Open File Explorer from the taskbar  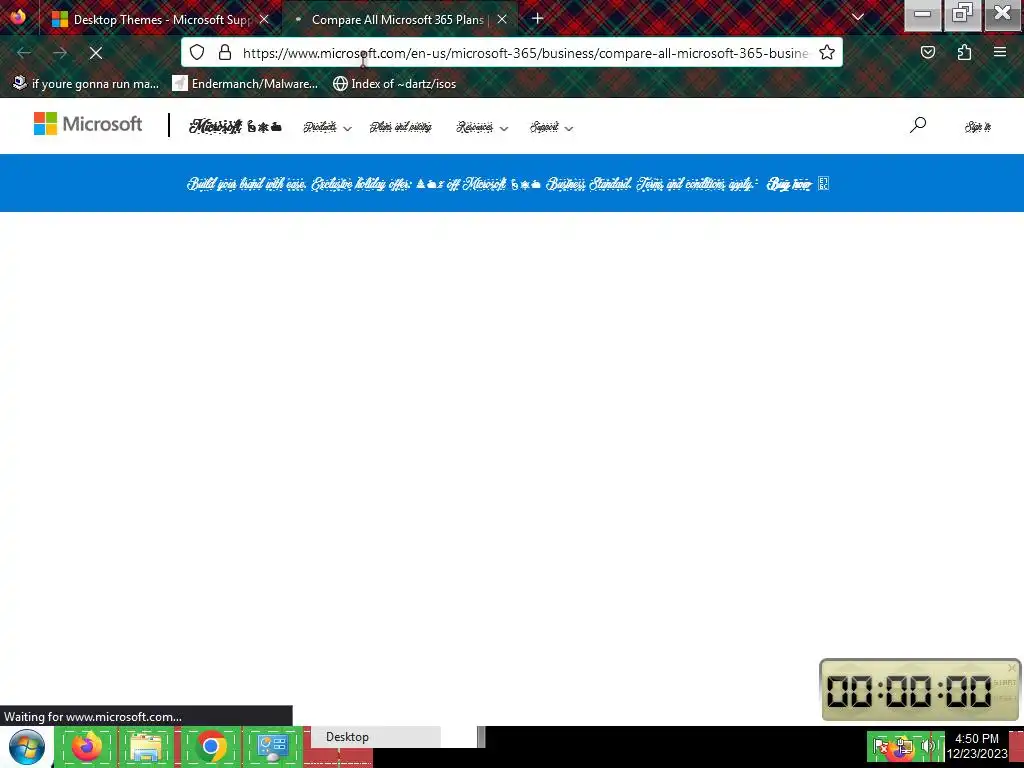[x=146, y=746]
